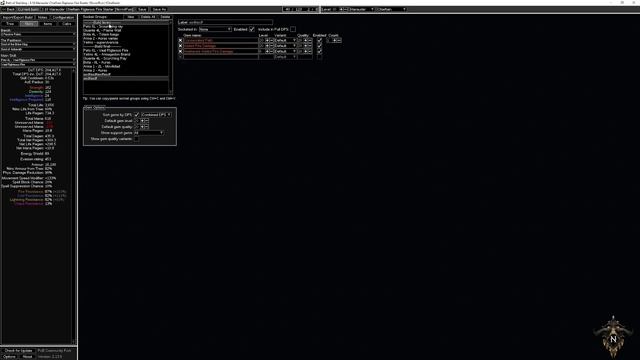Toggle Sort gems by DPS checkbox
The width and height of the screenshot is (640, 360).
click(x=137, y=115)
